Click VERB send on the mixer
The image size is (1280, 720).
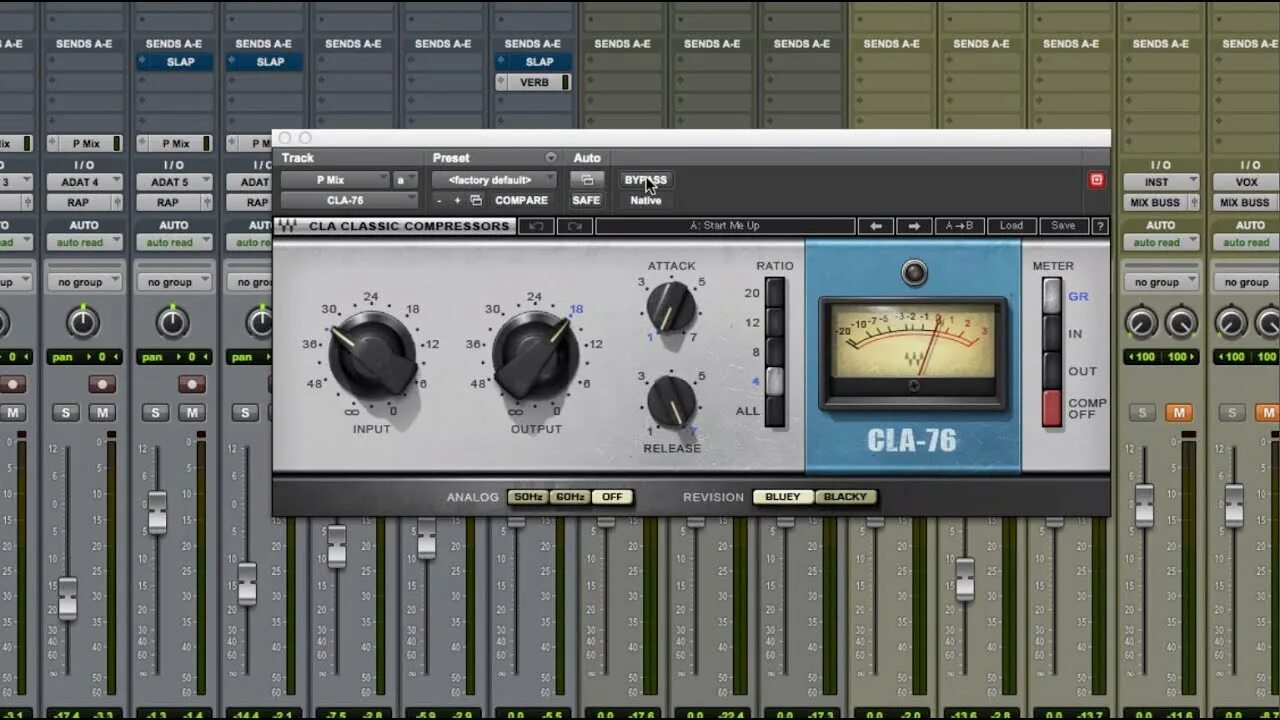[x=533, y=82]
